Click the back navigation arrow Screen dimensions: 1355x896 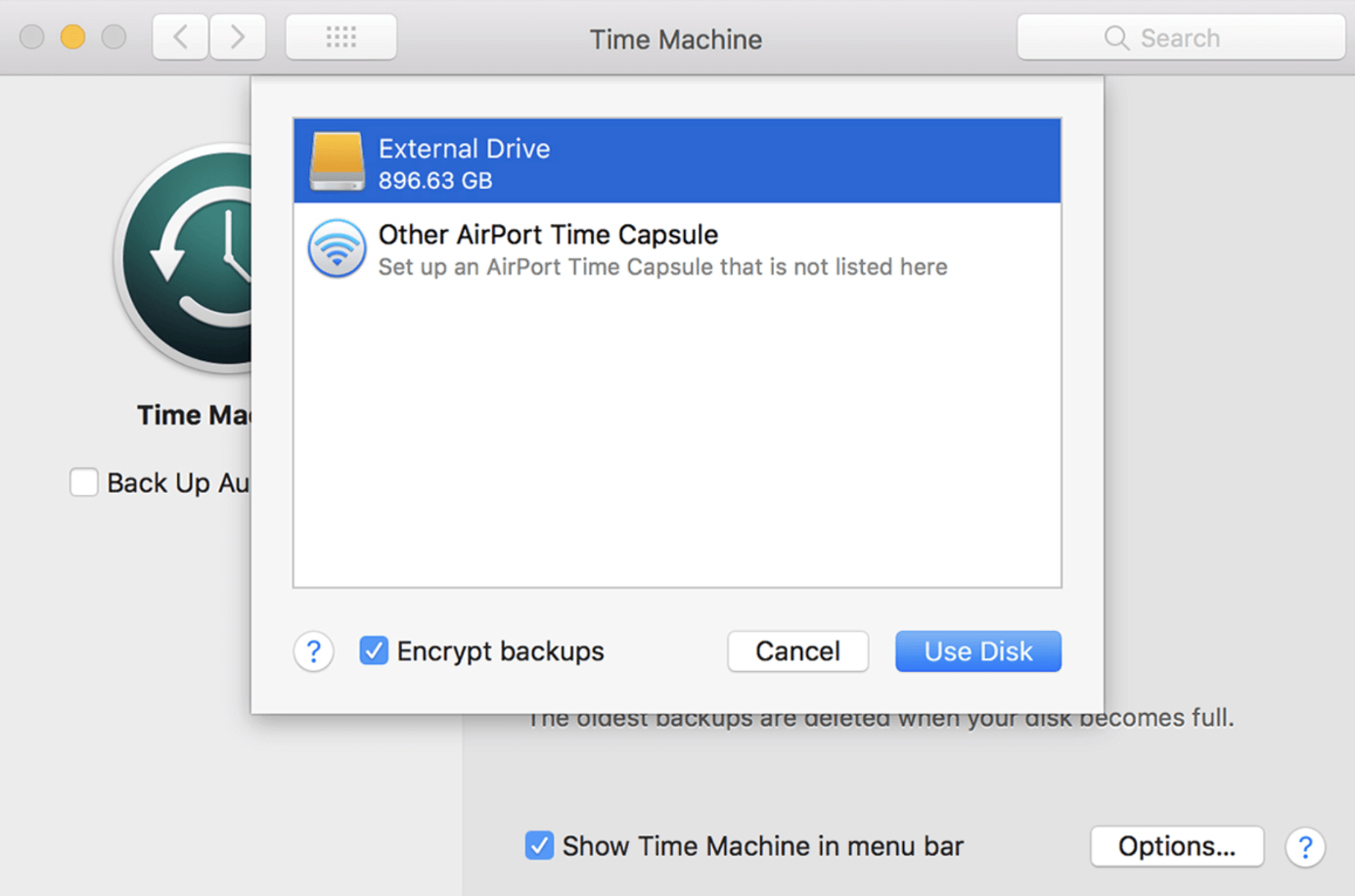point(180,36)
